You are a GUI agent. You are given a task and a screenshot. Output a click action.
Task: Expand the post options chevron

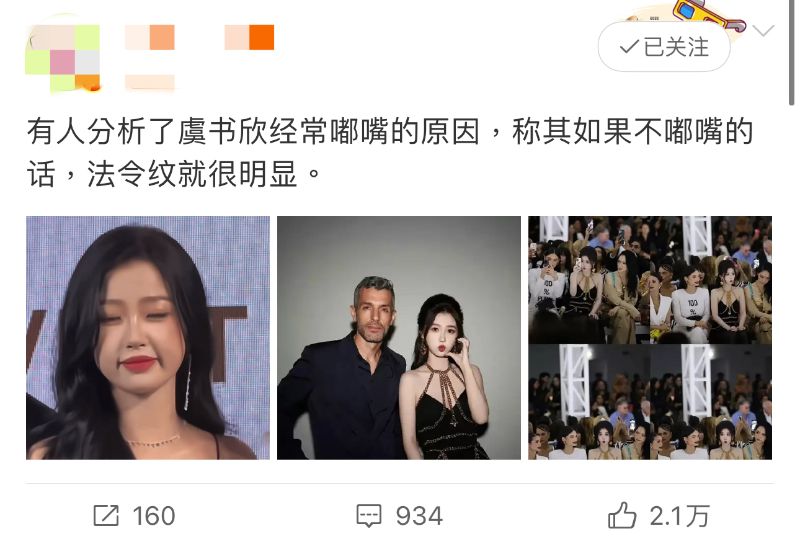764,31
